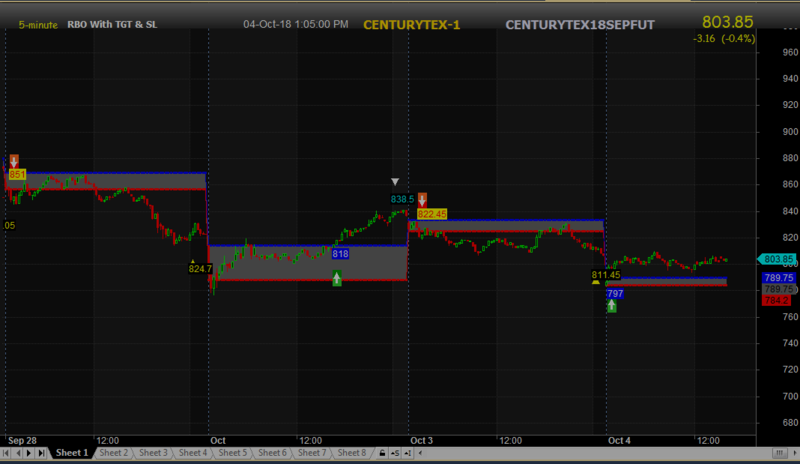Click yellow up triangle below 811.45
Screen dimensions: 800x464
click(x=596, y=281)
